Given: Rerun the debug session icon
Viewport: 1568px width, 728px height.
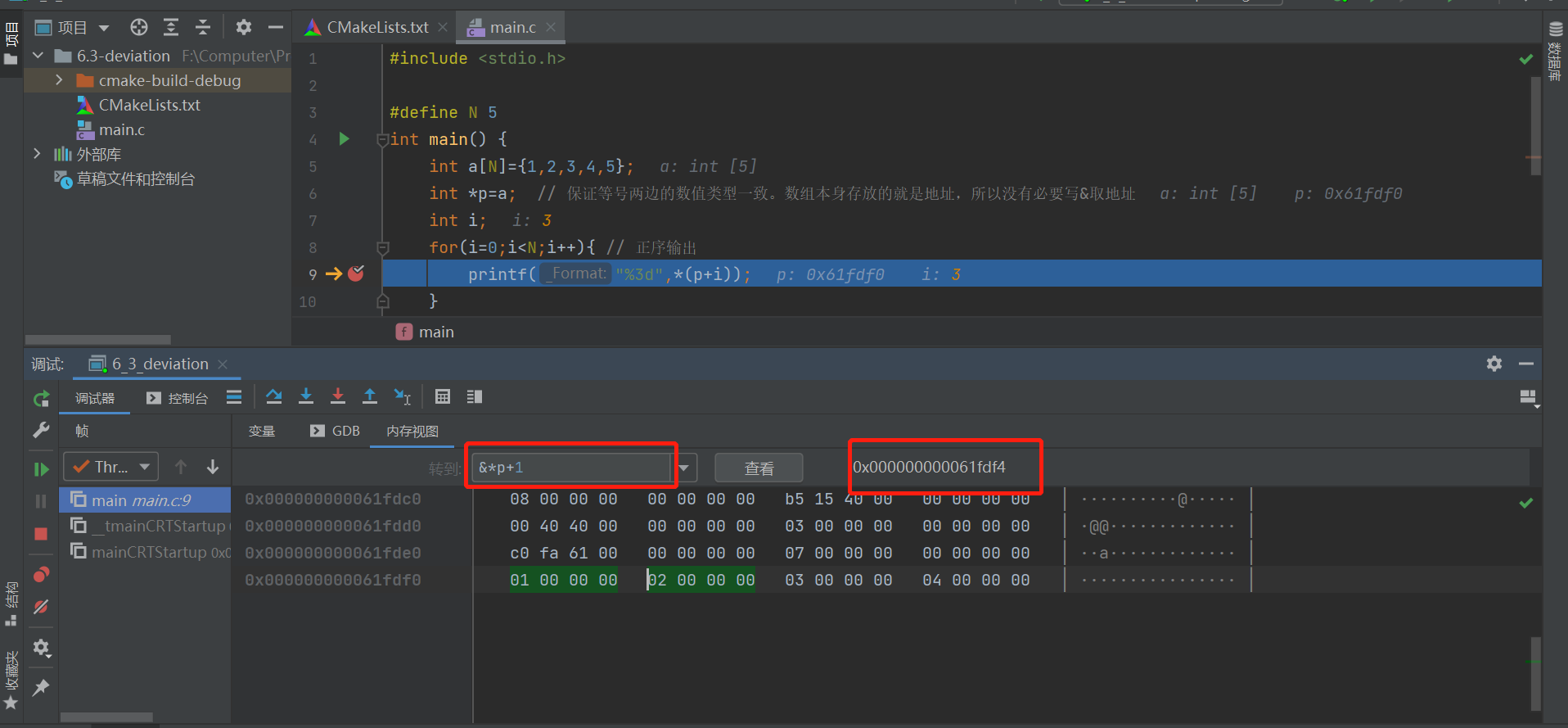Looking at the screenshot, I should point(41,399).
